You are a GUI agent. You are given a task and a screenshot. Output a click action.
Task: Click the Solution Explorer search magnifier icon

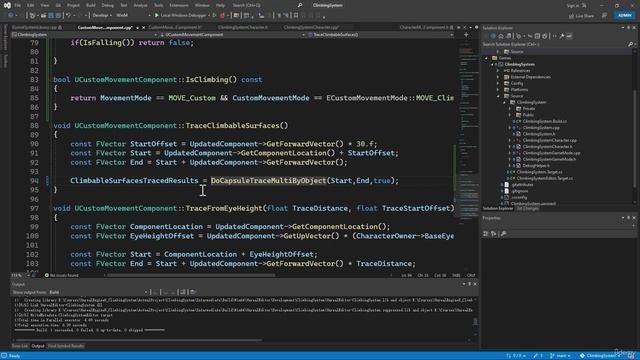click(x=630, y=44)
